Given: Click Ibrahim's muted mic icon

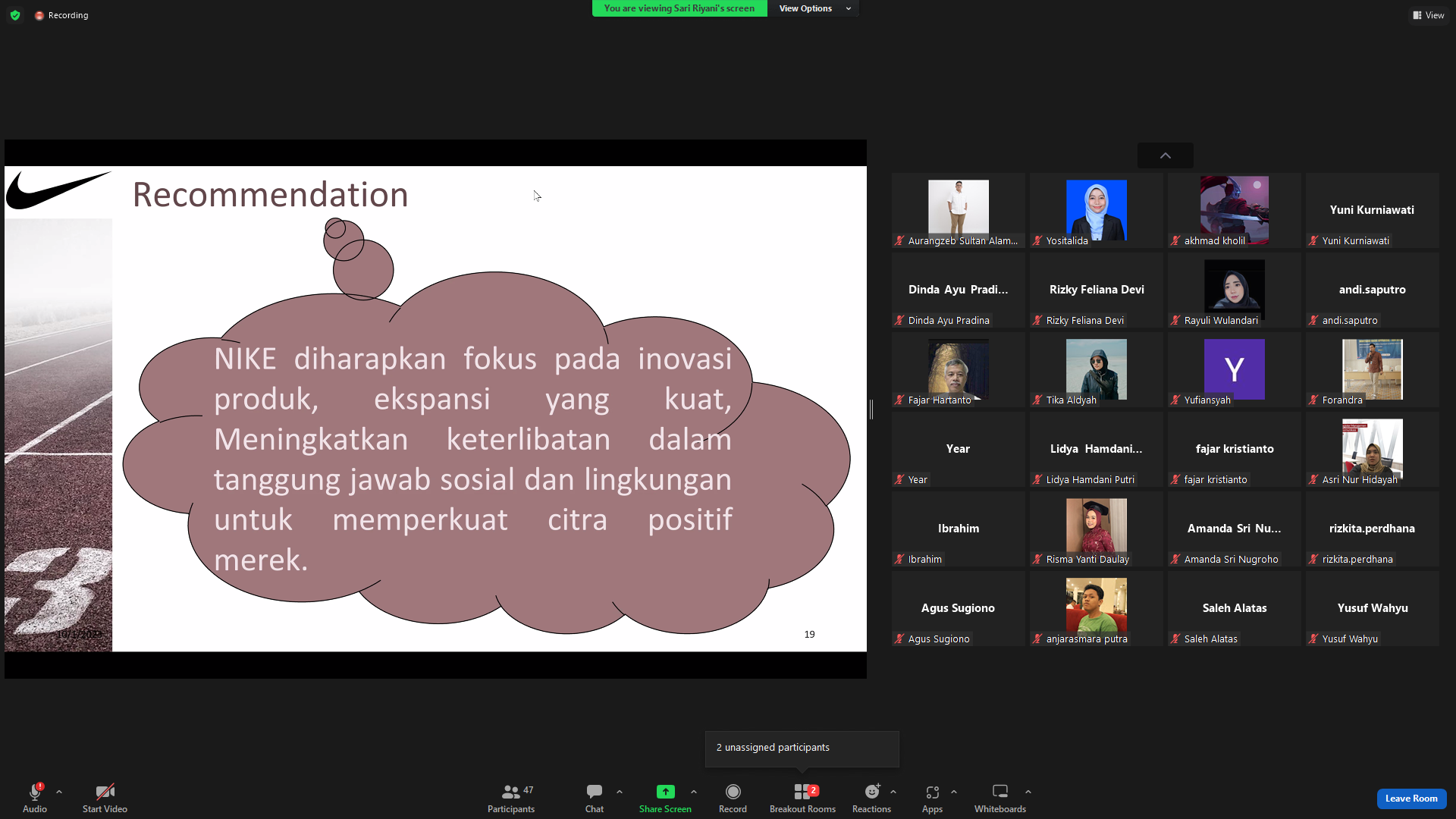Looking at the screenshot, I should (x=899, y=560).
